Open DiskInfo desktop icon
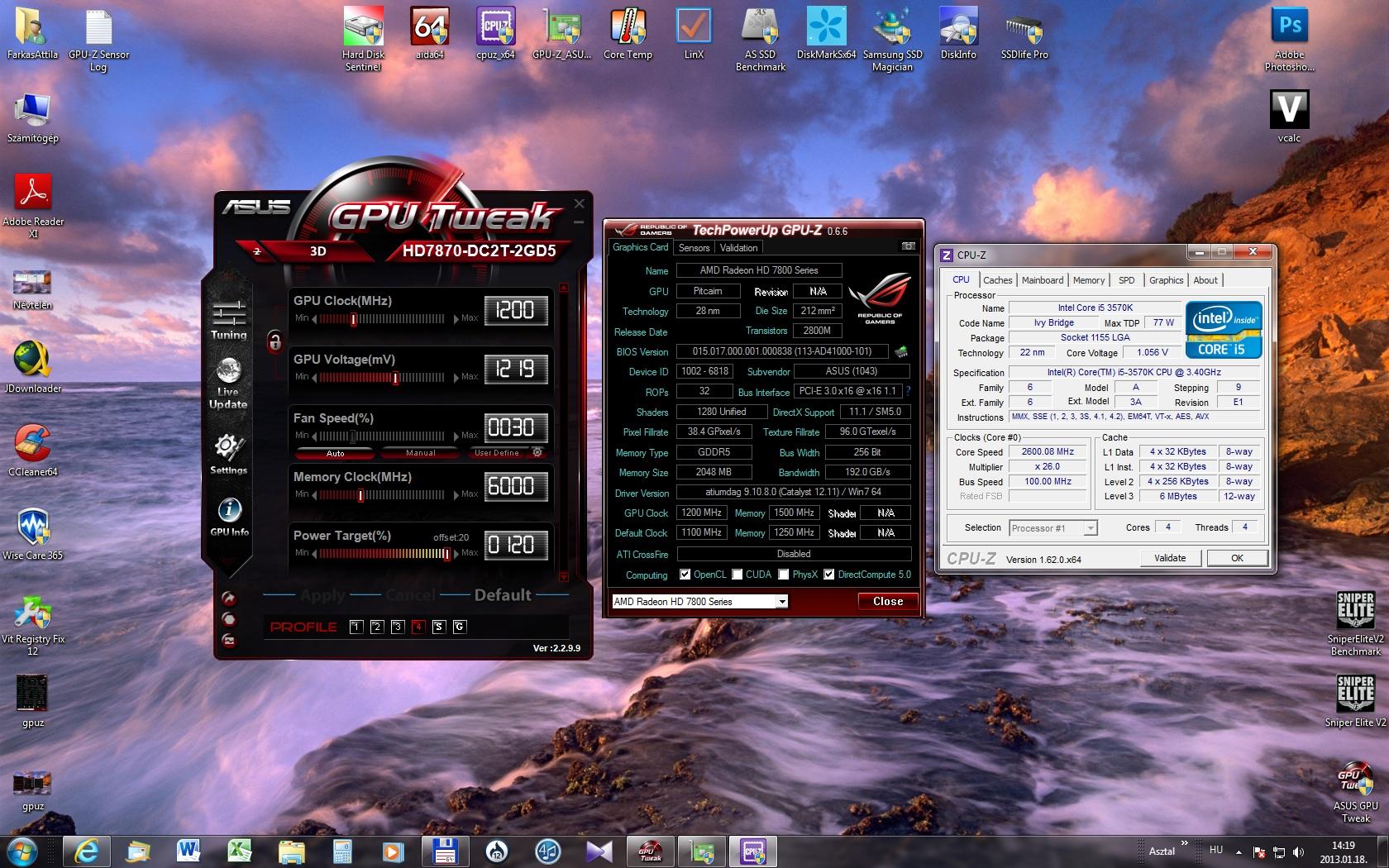The width and height of the screenshot is (1389, 868). pos(958,33)
